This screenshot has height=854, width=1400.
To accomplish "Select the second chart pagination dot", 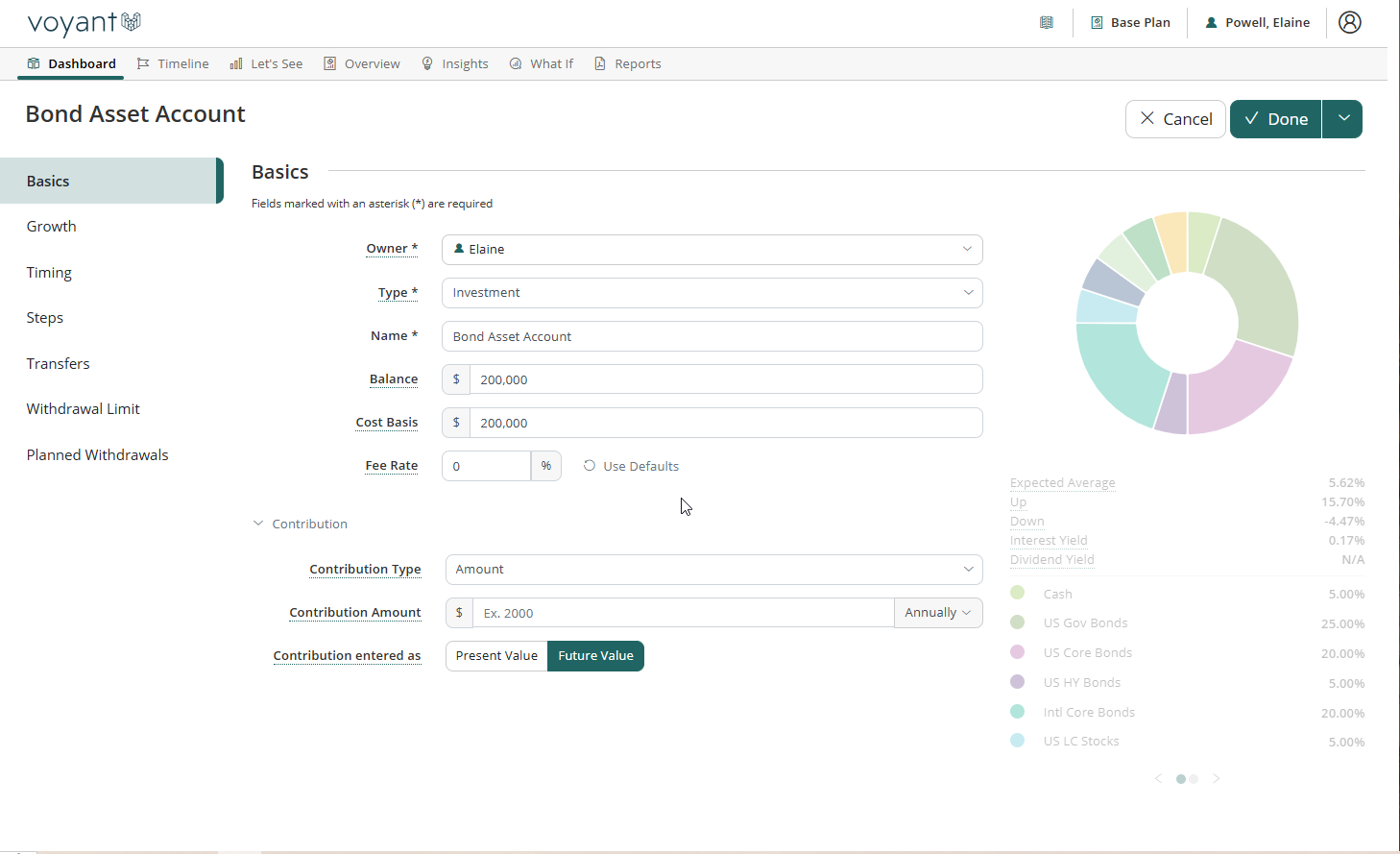I will (1194, 779).
